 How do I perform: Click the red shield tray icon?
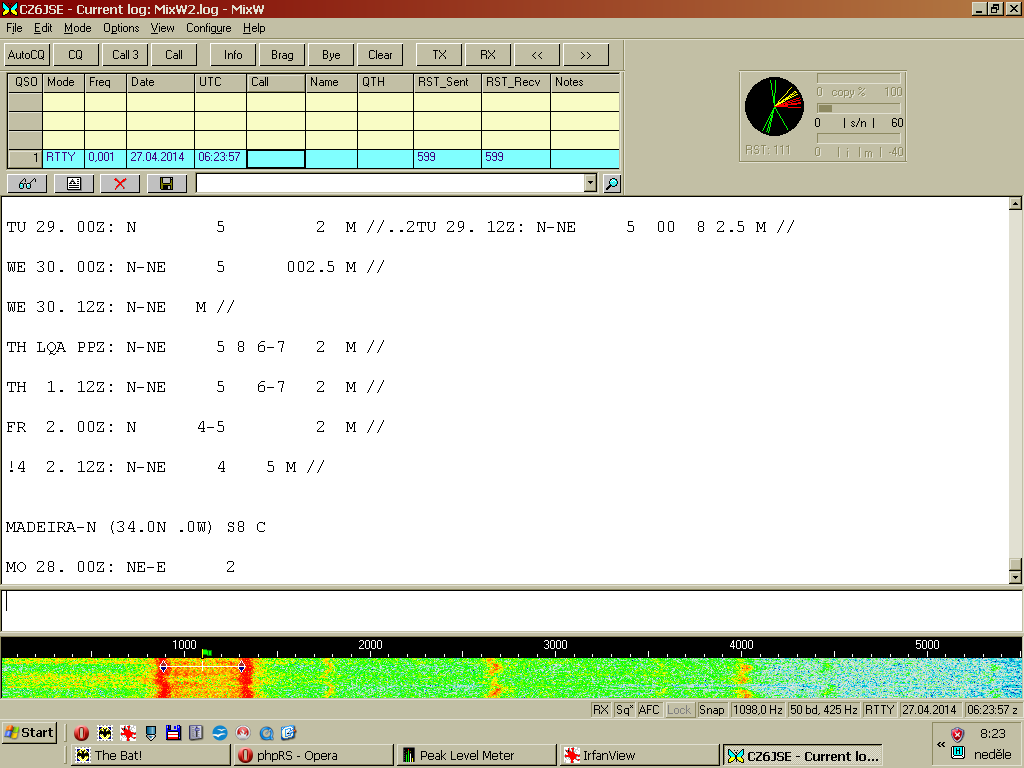tap(957, 734)
